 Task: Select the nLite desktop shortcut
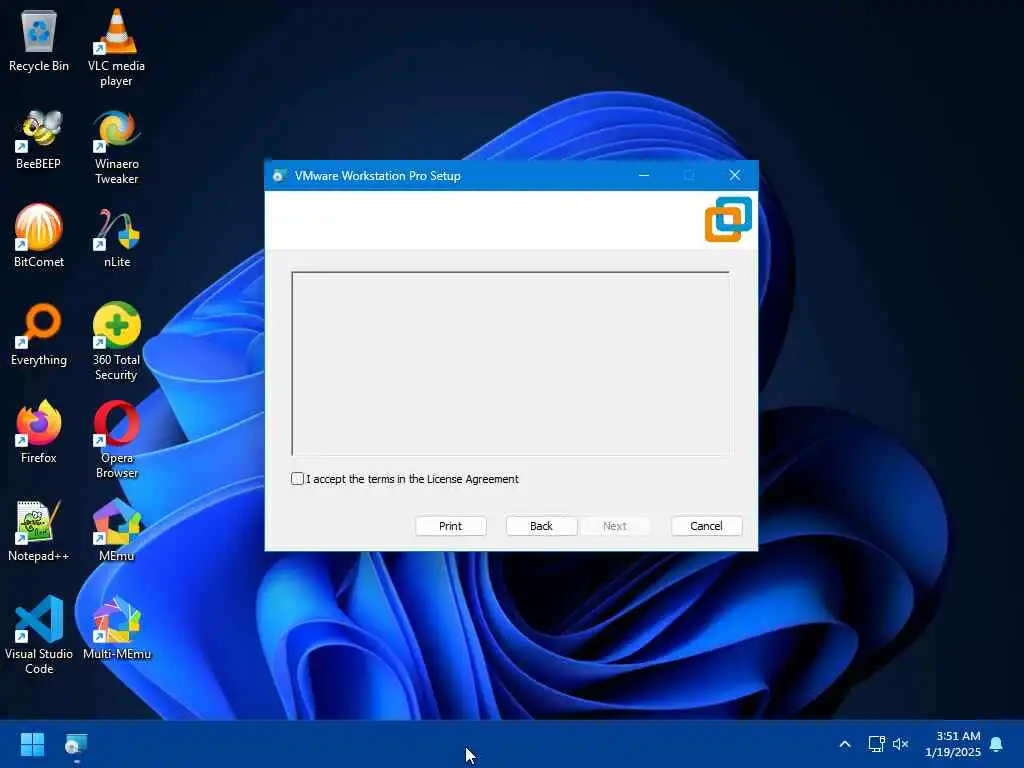[x=116, y=238]
